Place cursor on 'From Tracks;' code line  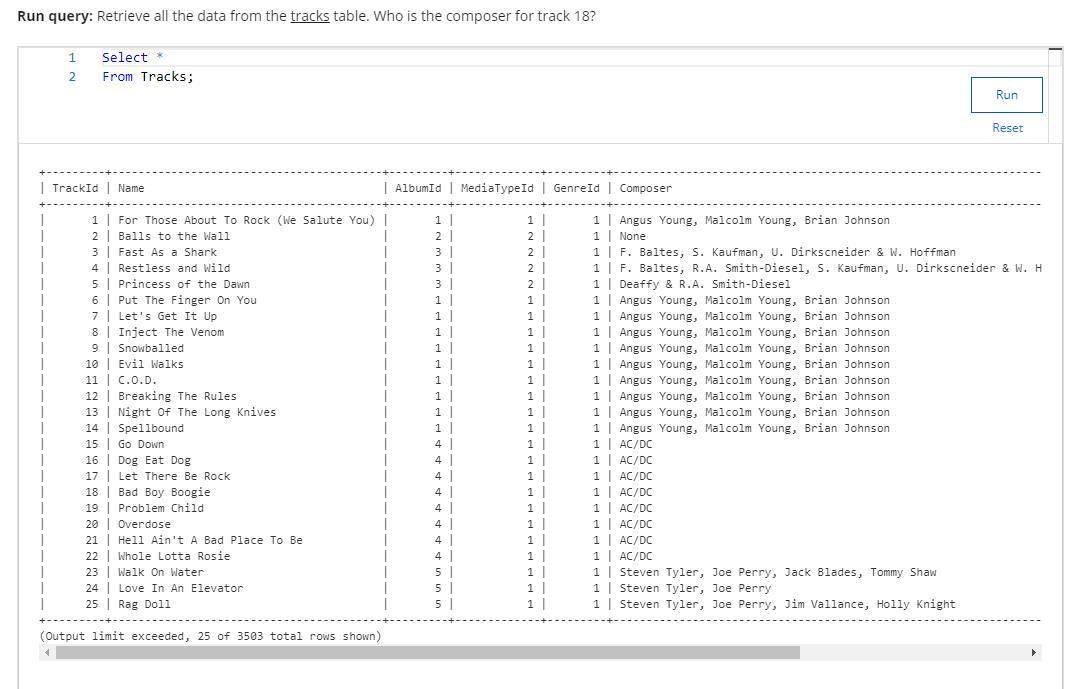(x=148, y=77)
